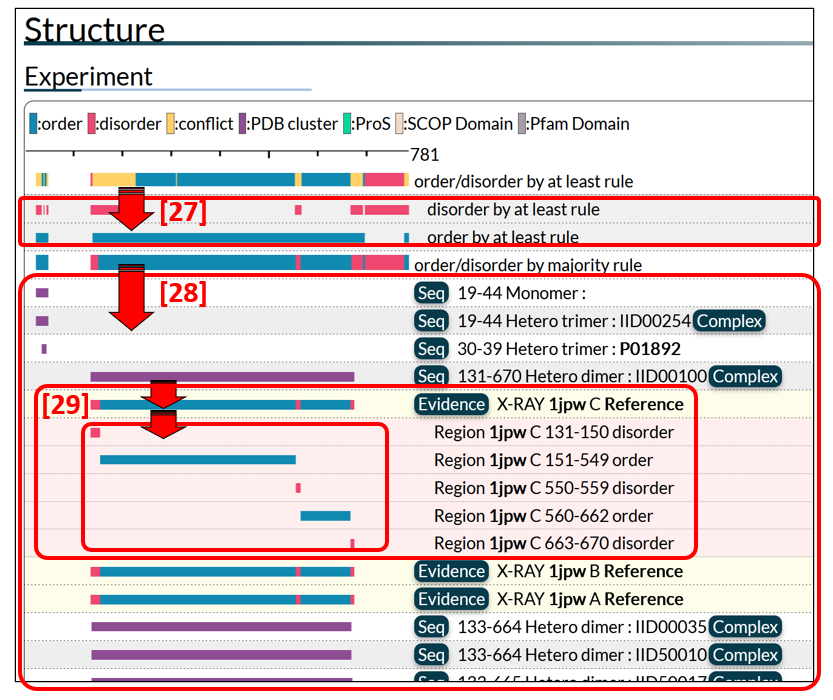Open the Complex badge for IID00035
Screen dimensions: 833x700
tap(745, 627)
